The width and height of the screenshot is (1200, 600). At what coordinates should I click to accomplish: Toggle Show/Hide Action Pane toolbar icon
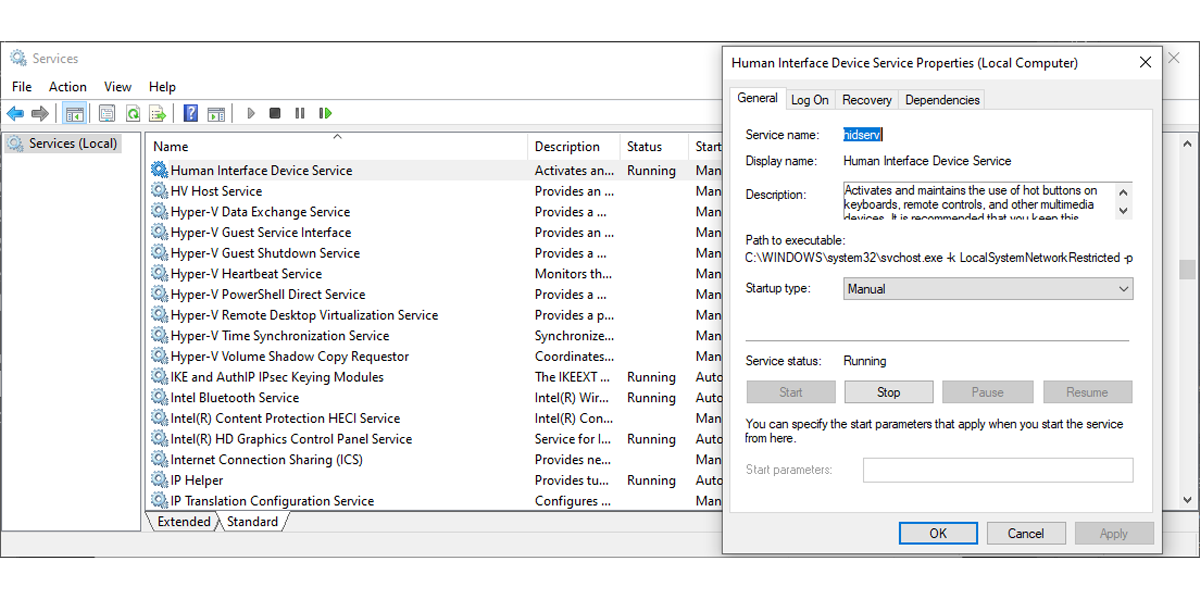pos(216,114)
